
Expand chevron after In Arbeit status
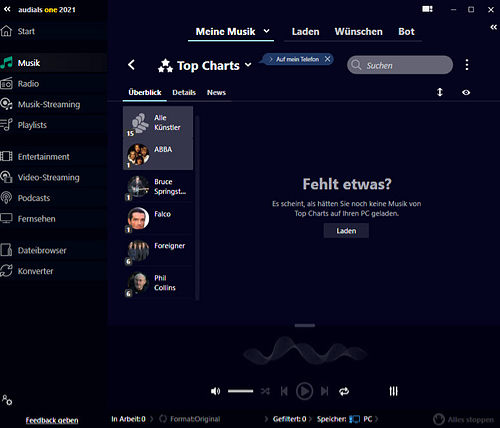coord(152,419)
